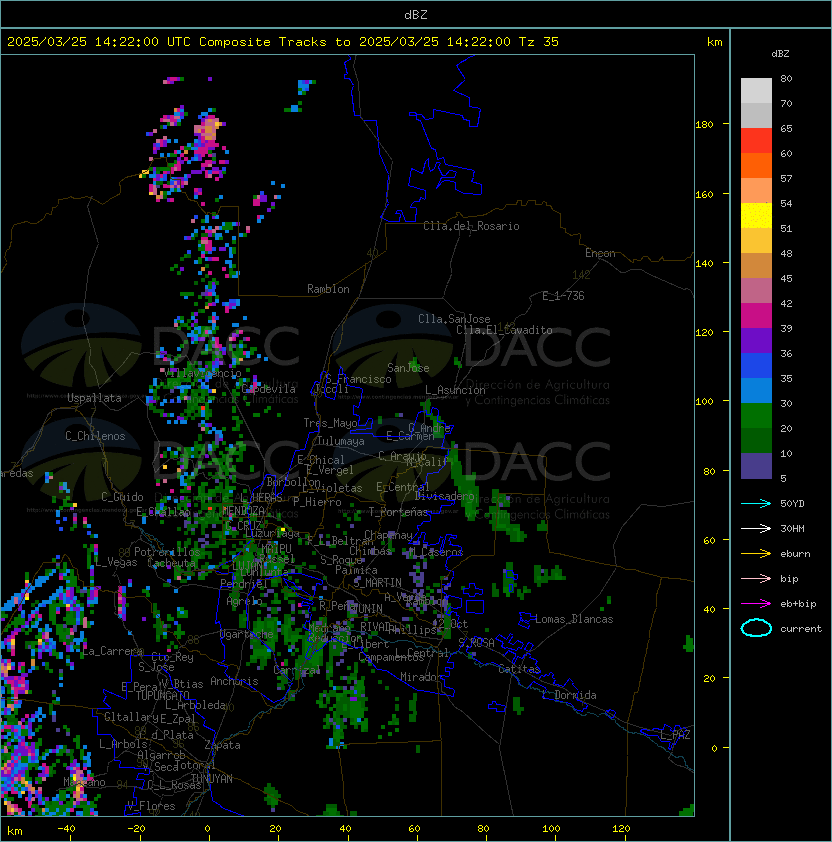Pick the purple swatch between 39 and 36

tap(756, 341)
